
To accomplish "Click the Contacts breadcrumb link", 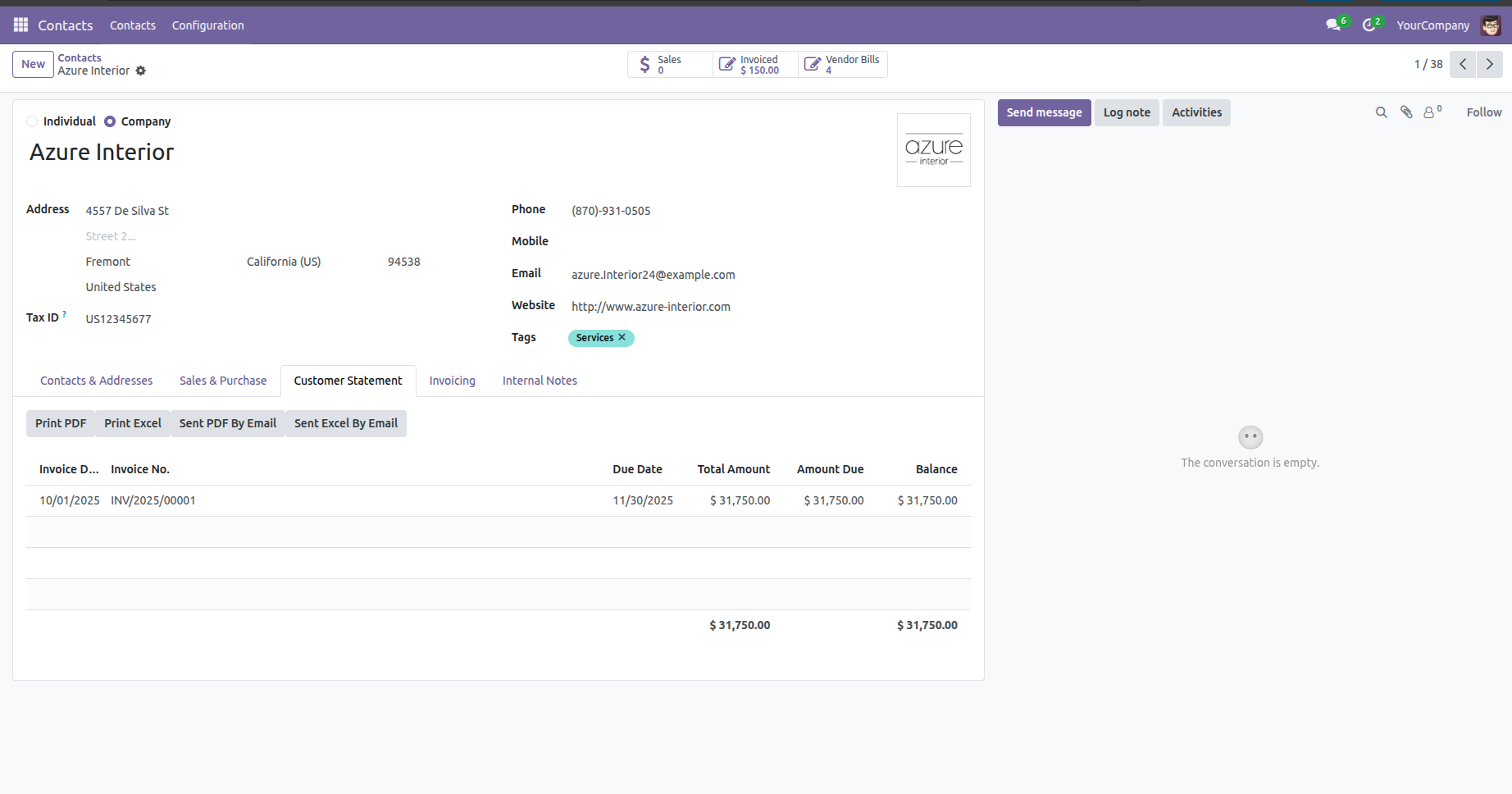I will 80,57.
